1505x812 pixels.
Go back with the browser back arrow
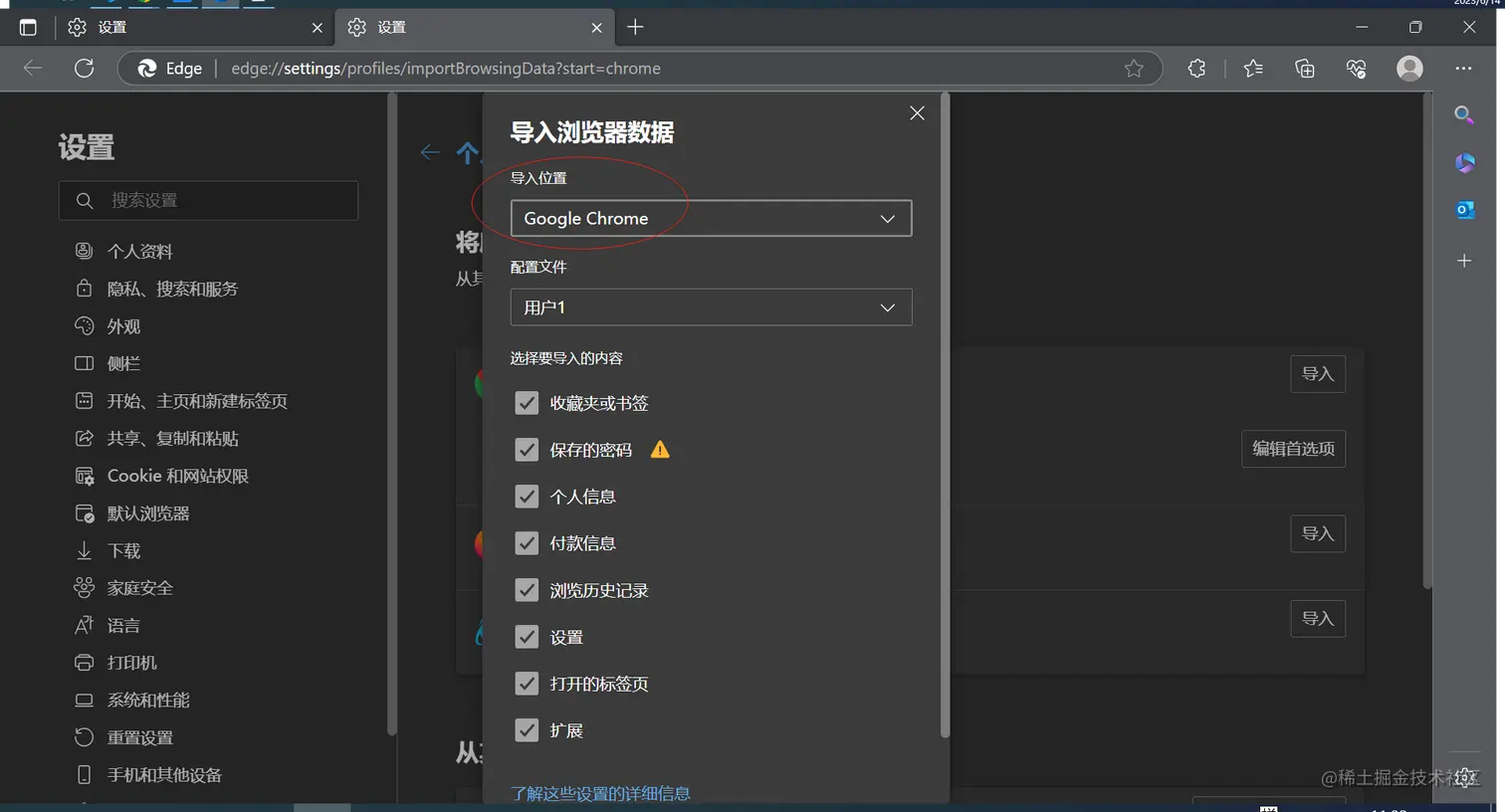pyautogui.click(x=33, y=68)
